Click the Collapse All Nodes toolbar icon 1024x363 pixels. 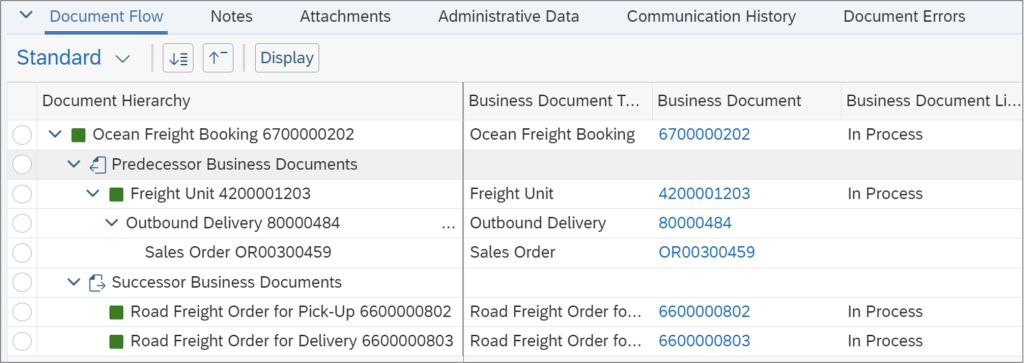pos(218,58)
